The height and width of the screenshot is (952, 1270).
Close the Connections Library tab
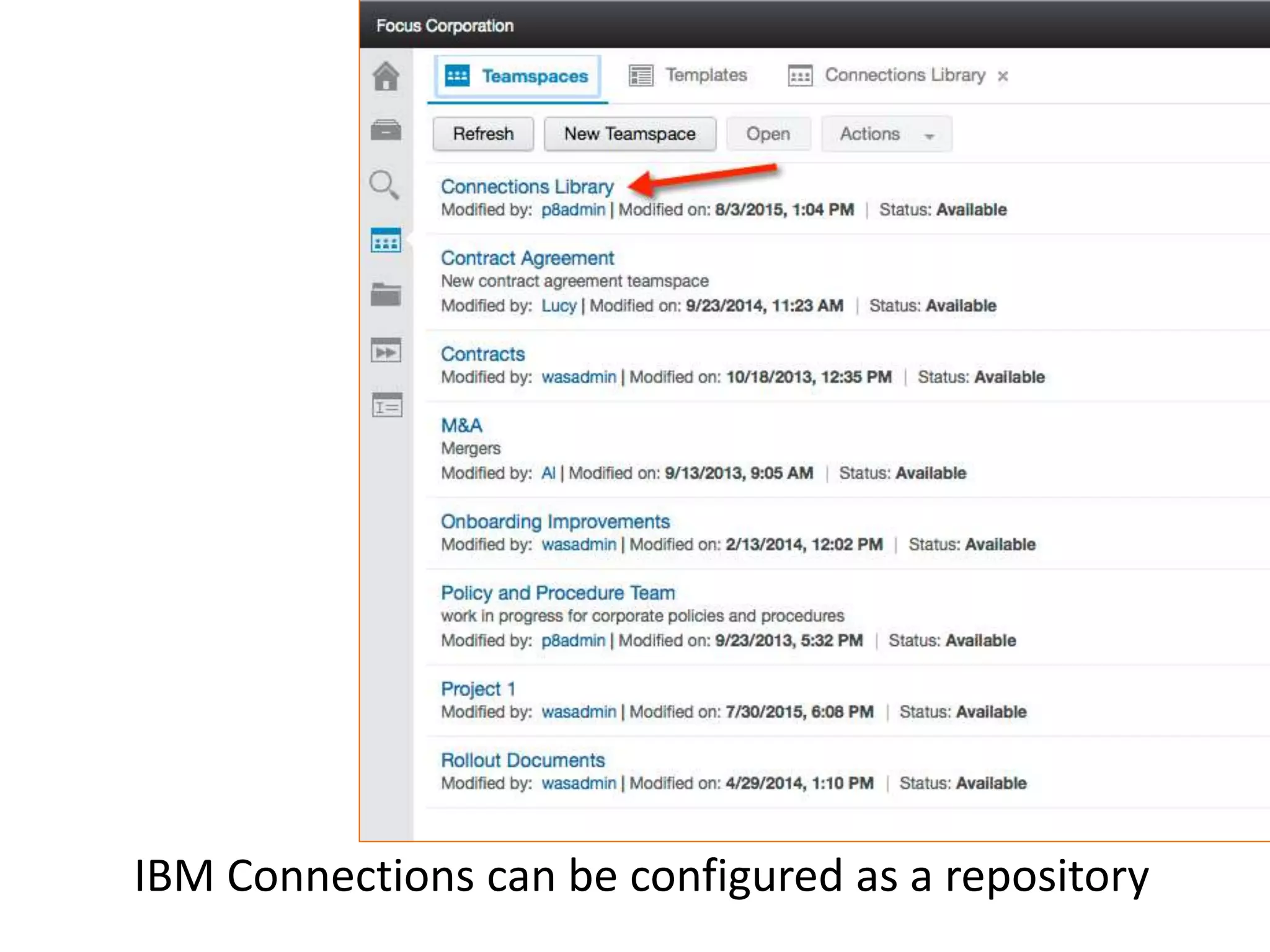click(x=1003, y=76)
